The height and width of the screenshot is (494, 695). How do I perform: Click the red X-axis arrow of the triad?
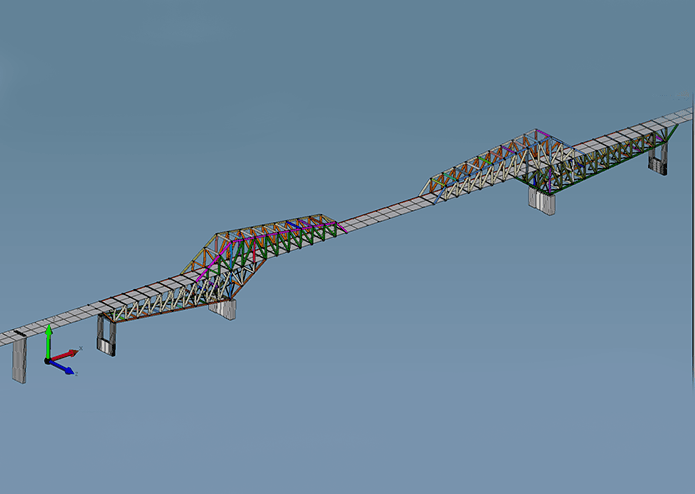(64, 355)
